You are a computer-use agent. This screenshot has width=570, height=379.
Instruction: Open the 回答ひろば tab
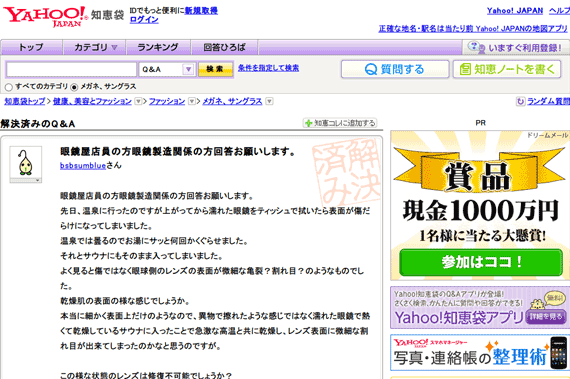(224, 48)
